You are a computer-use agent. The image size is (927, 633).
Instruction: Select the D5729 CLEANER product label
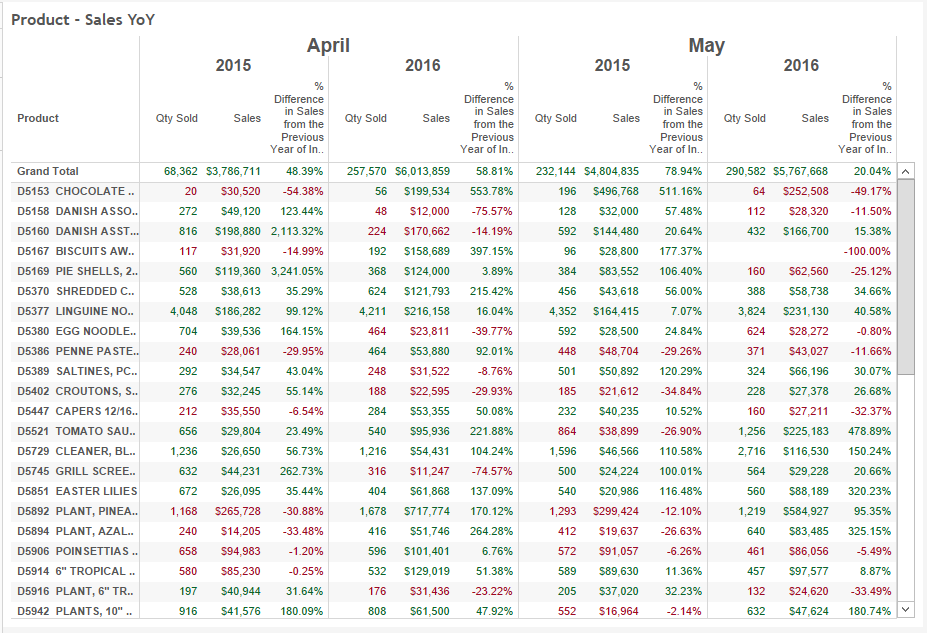click(76, 451)
